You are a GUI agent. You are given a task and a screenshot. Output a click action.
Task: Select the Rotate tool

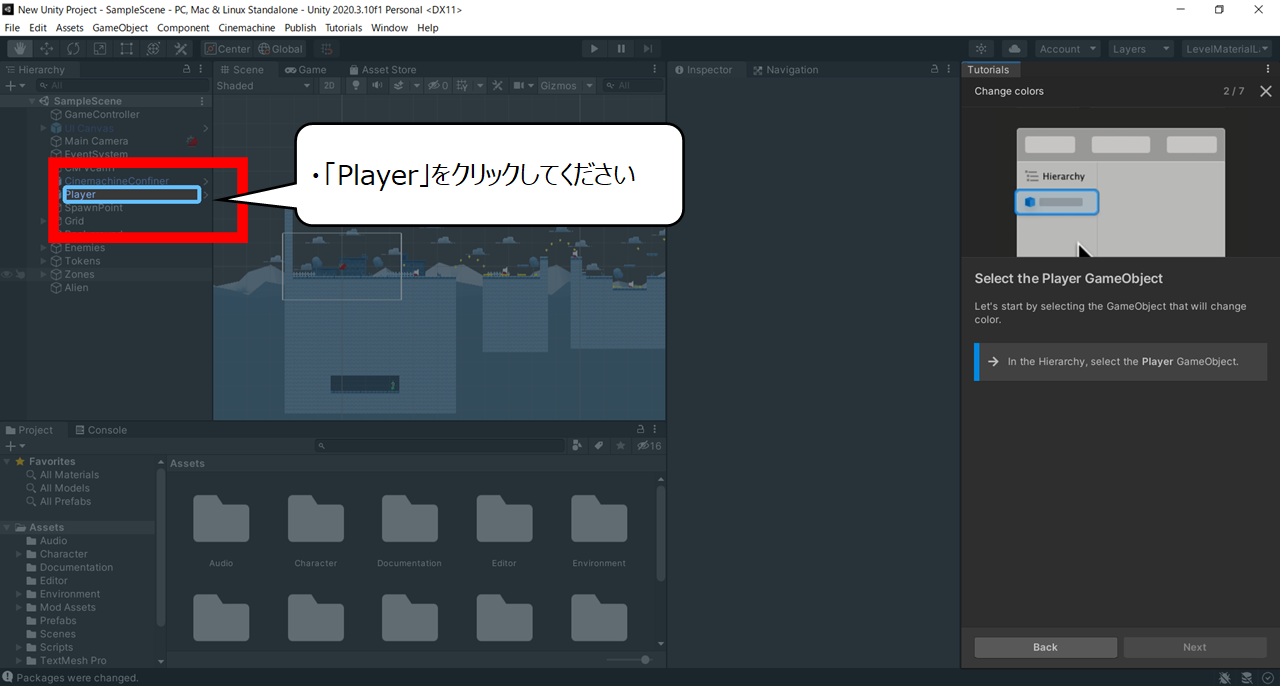[x=74, y=48]
